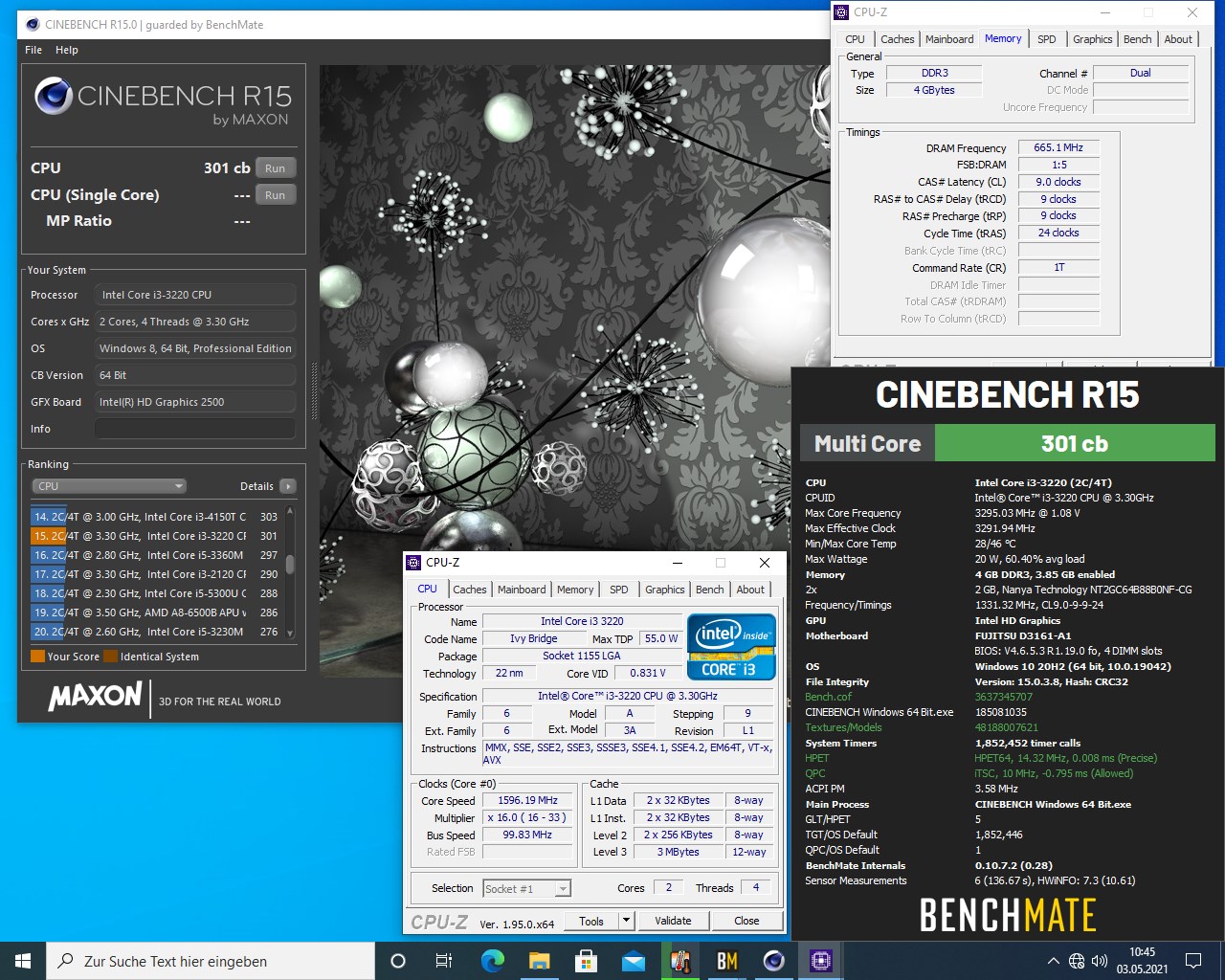
Task: Click the Cinebench R15 sphere logo
Action: (54, 96)
